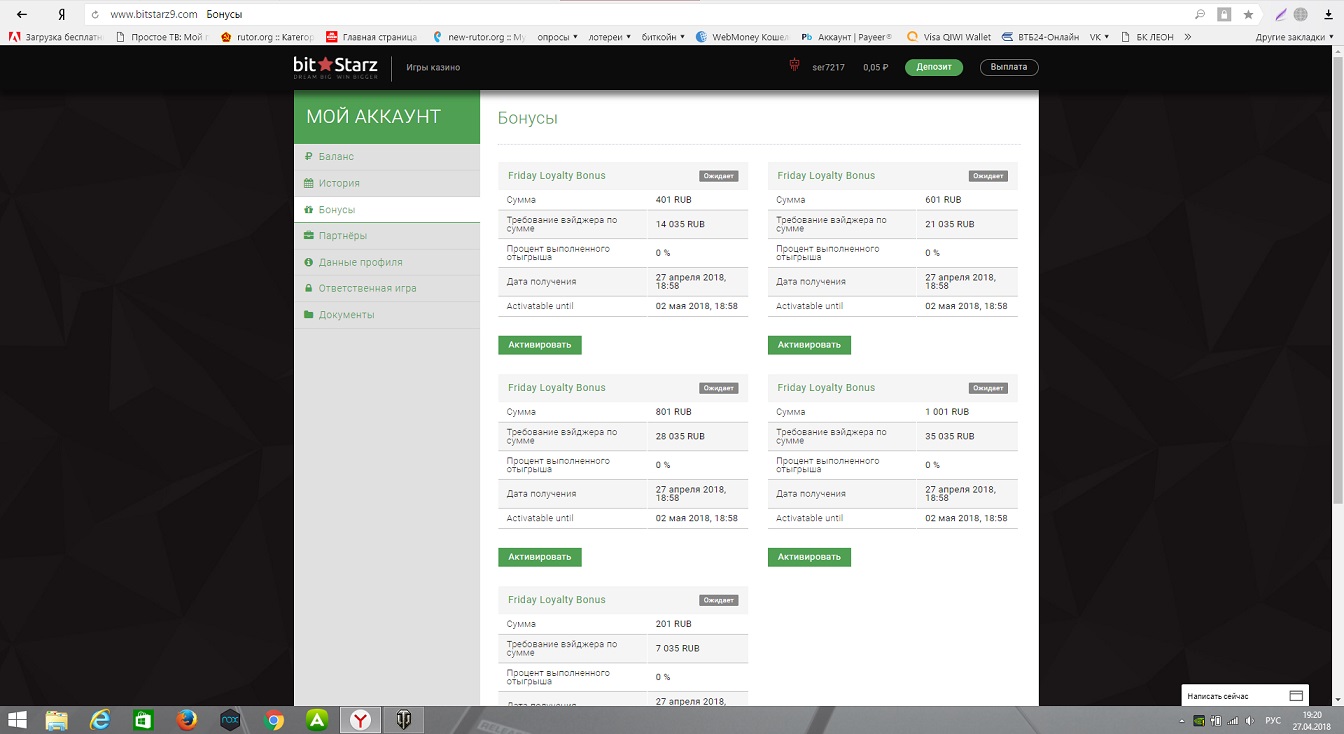1344x734 pixels.
Task: Click the Выплата button in the header
Action: (1008, 67)
